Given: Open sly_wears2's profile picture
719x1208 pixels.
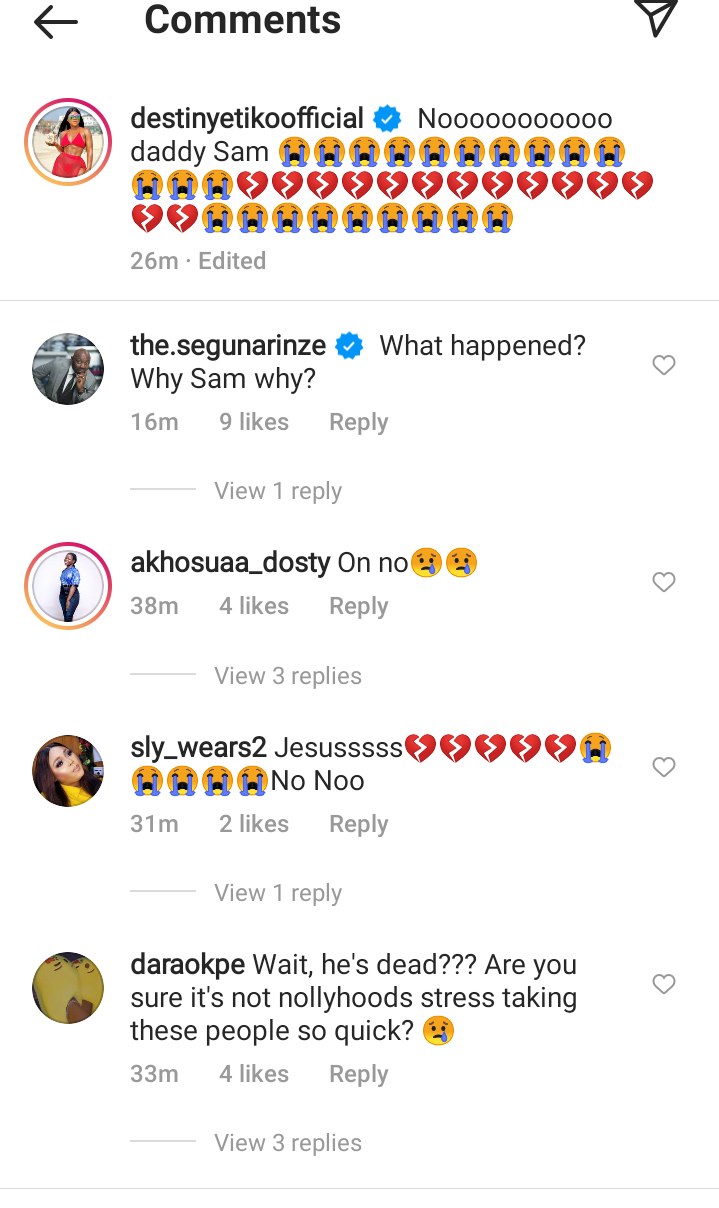Looking at the screenshot, I should tap(68, 770).
